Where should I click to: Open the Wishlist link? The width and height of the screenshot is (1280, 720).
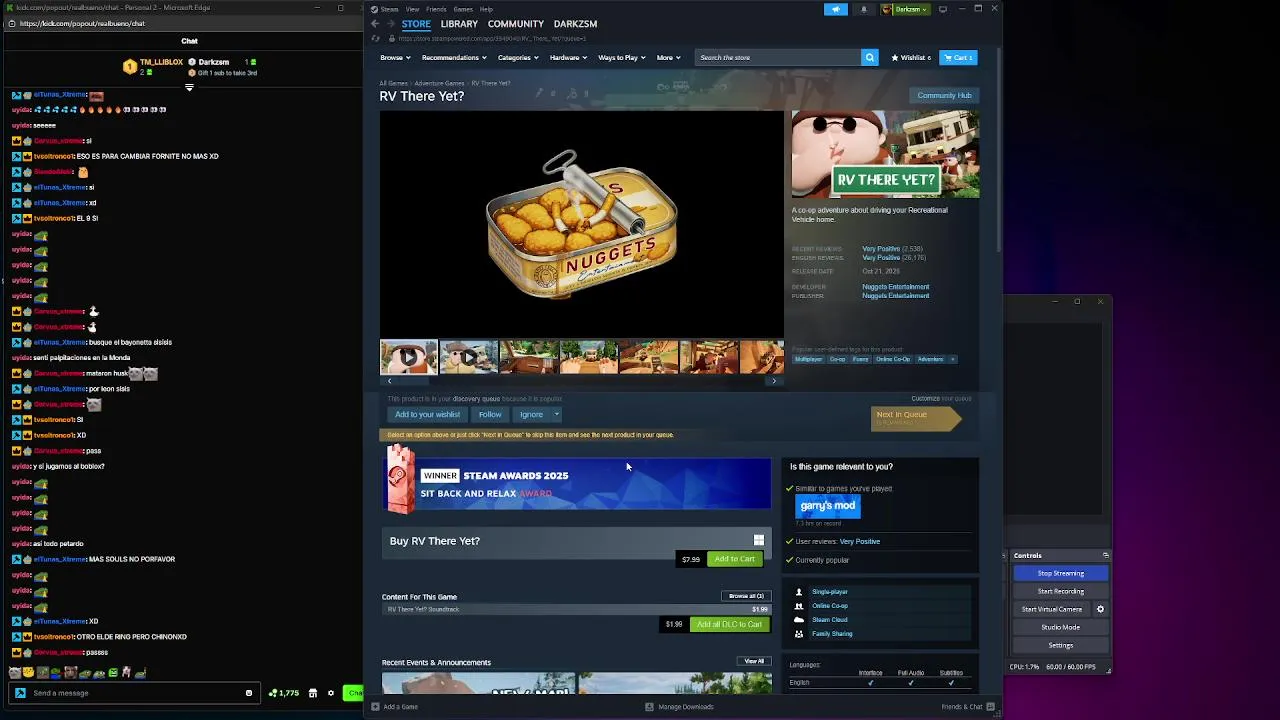(x=911, y=57)
